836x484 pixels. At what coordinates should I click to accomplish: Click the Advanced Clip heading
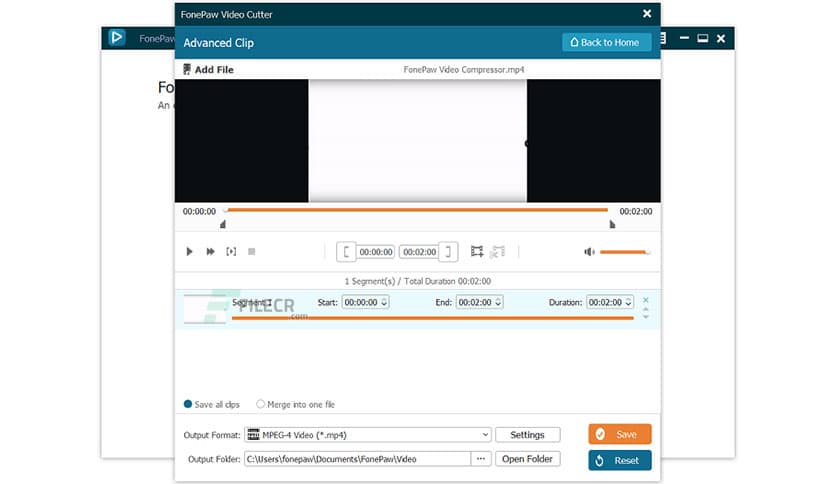219,43
